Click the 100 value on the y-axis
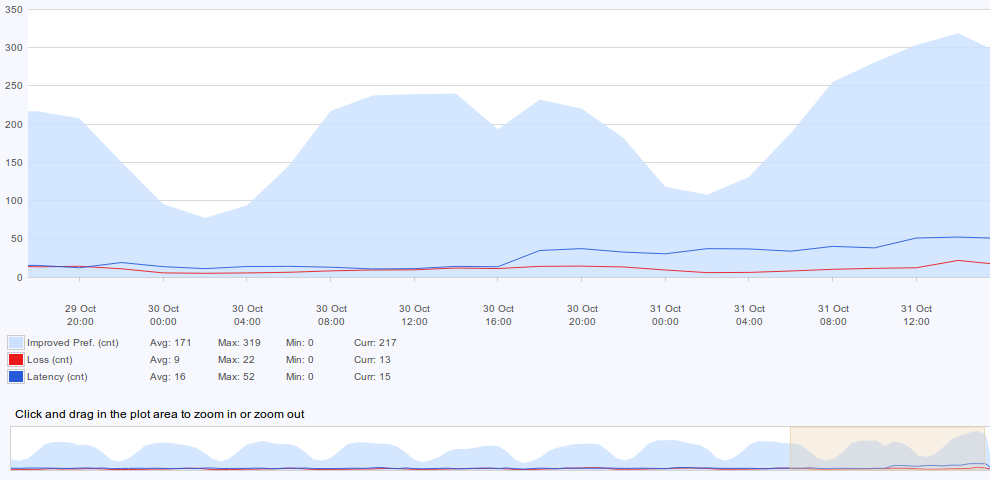 13,201
